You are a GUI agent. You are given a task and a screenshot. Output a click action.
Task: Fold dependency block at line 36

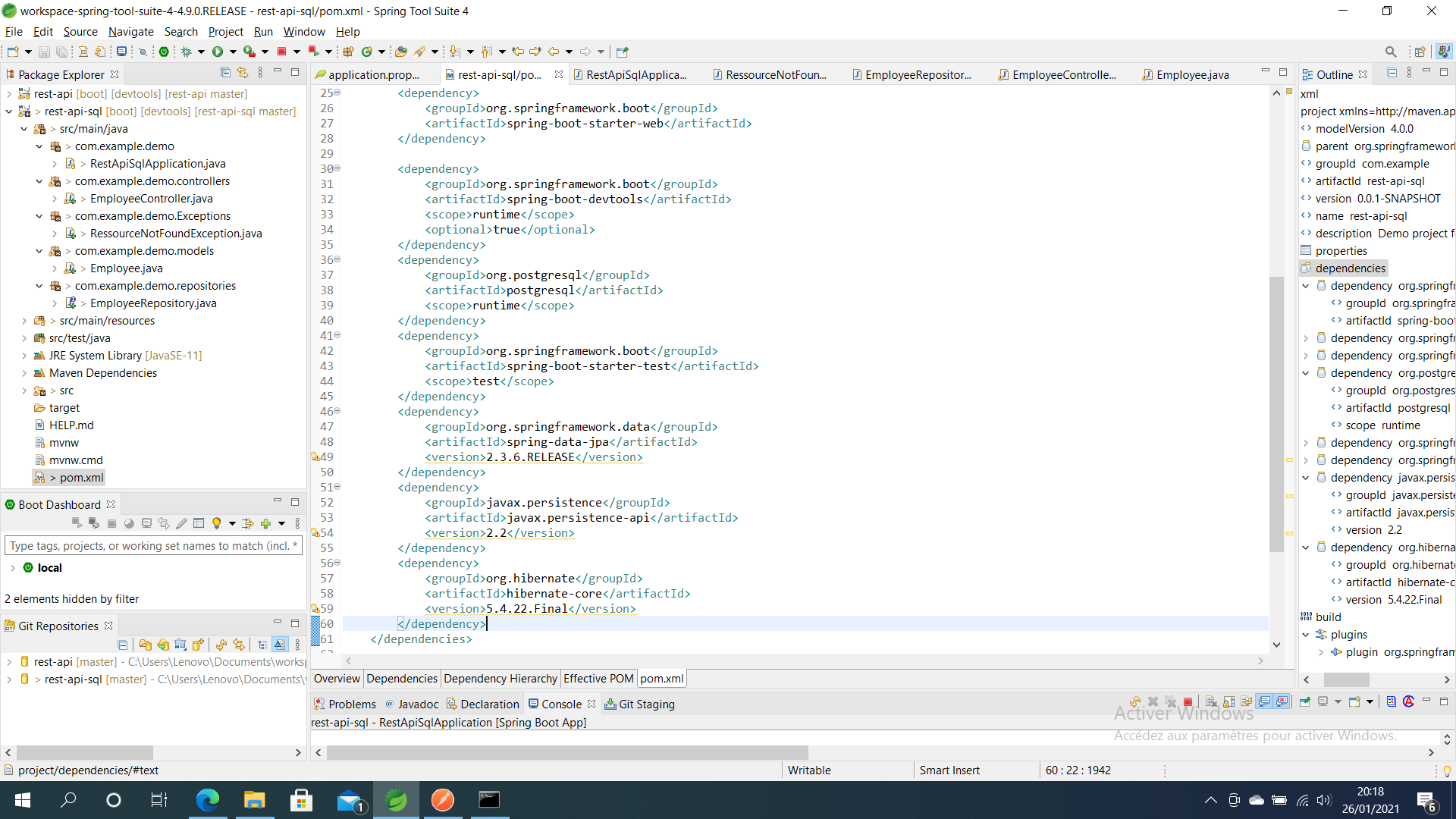coord(337,259)
